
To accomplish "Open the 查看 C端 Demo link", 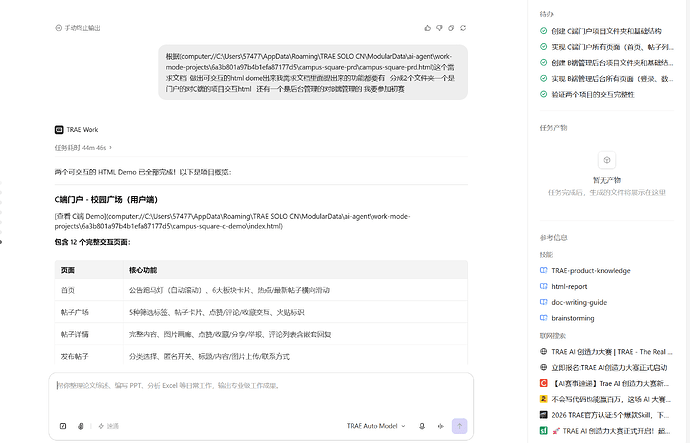I will tap(232, 221).
